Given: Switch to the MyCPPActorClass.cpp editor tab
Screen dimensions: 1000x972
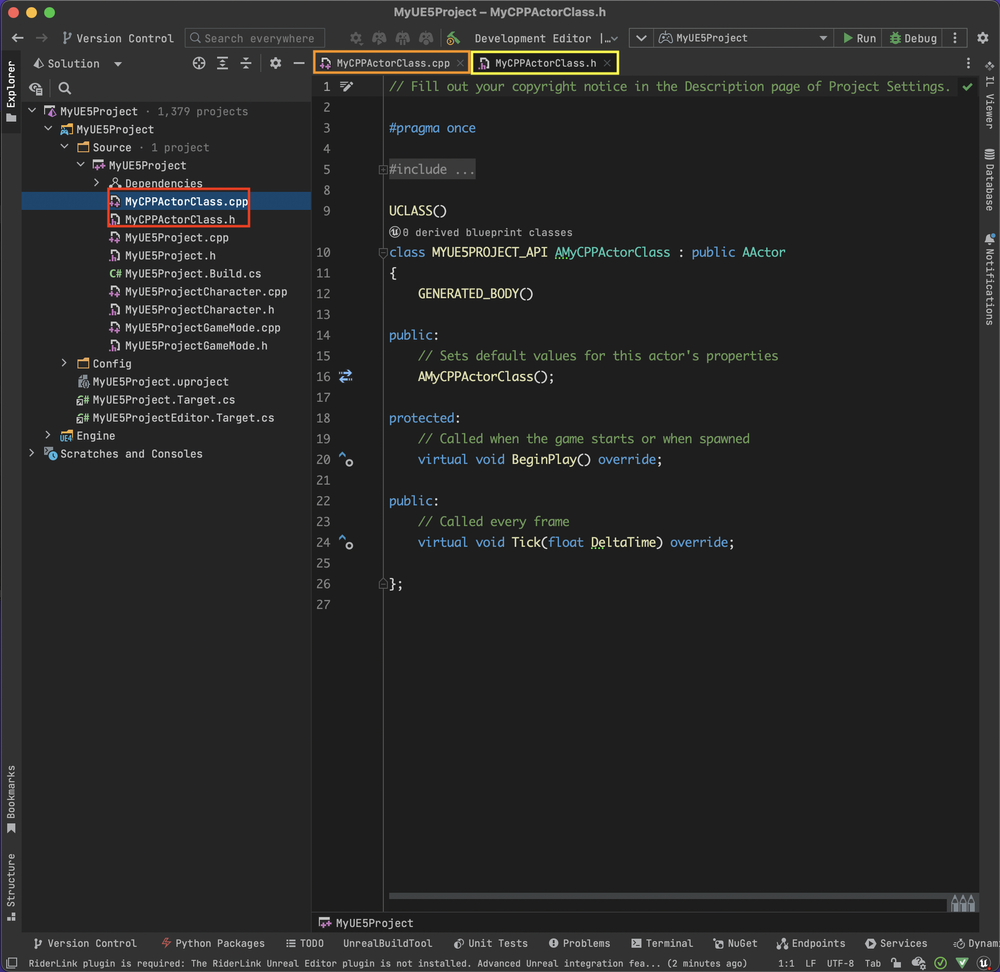Looking at the screenshot, I should (x=392, y=63).
